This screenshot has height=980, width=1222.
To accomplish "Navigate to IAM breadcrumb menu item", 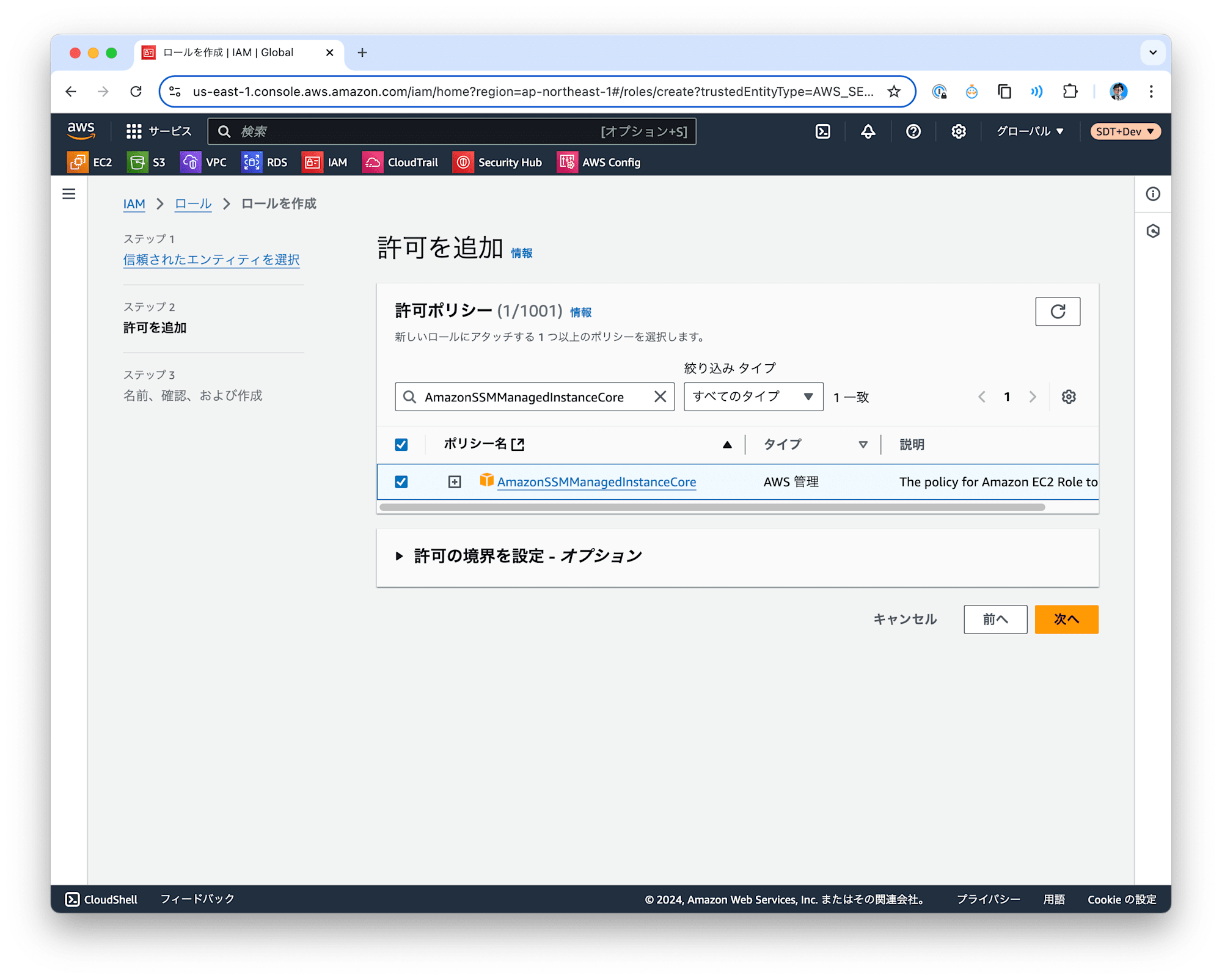I will tap(135, 205).
